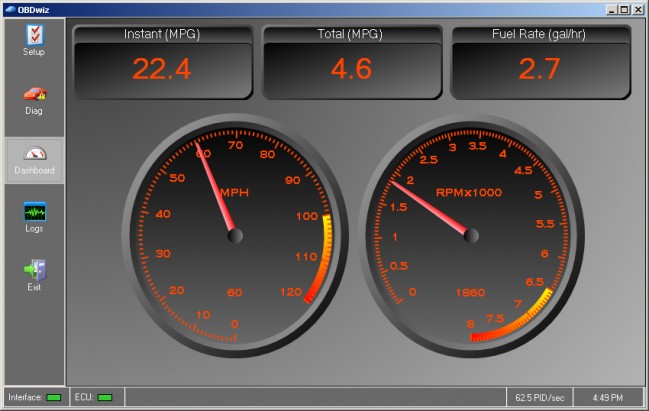This screenshot has height=411, width=649.
Task: Open the Logs waveform icon
Action: [x=35, y=212]
